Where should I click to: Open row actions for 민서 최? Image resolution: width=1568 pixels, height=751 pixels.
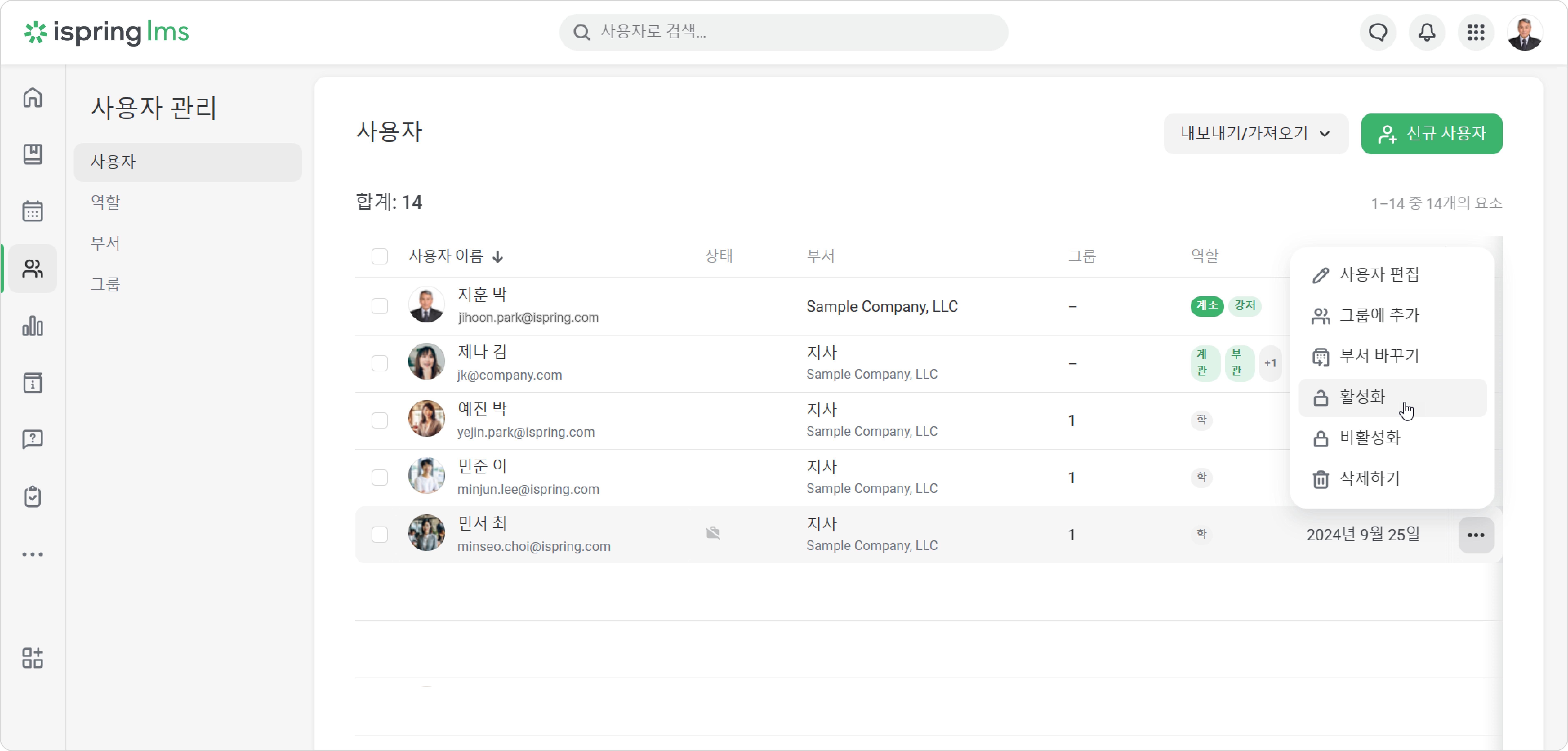pyautogui.click(x=1476, y=535)
